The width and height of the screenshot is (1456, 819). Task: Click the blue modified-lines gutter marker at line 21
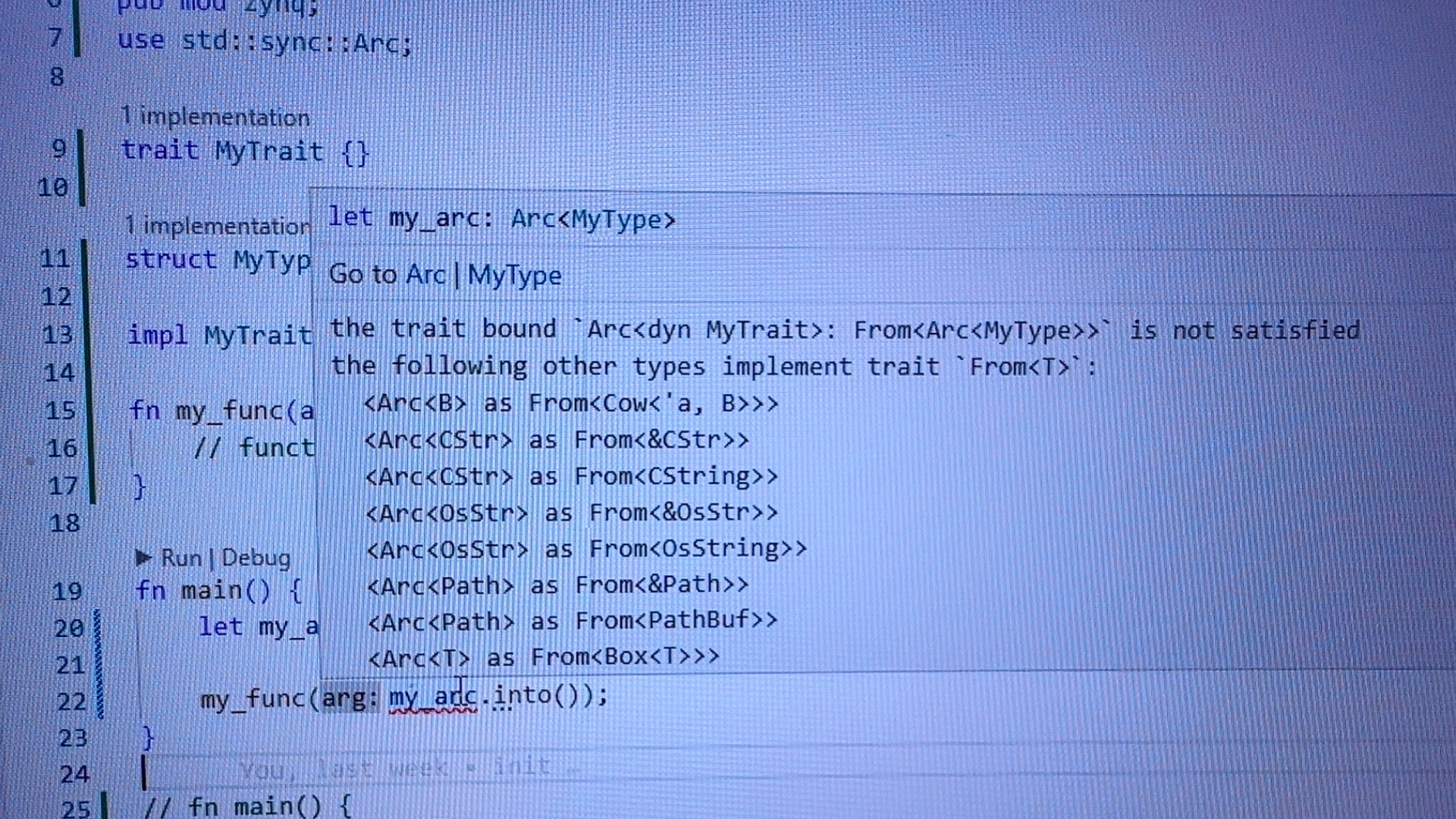coord(99,665)
